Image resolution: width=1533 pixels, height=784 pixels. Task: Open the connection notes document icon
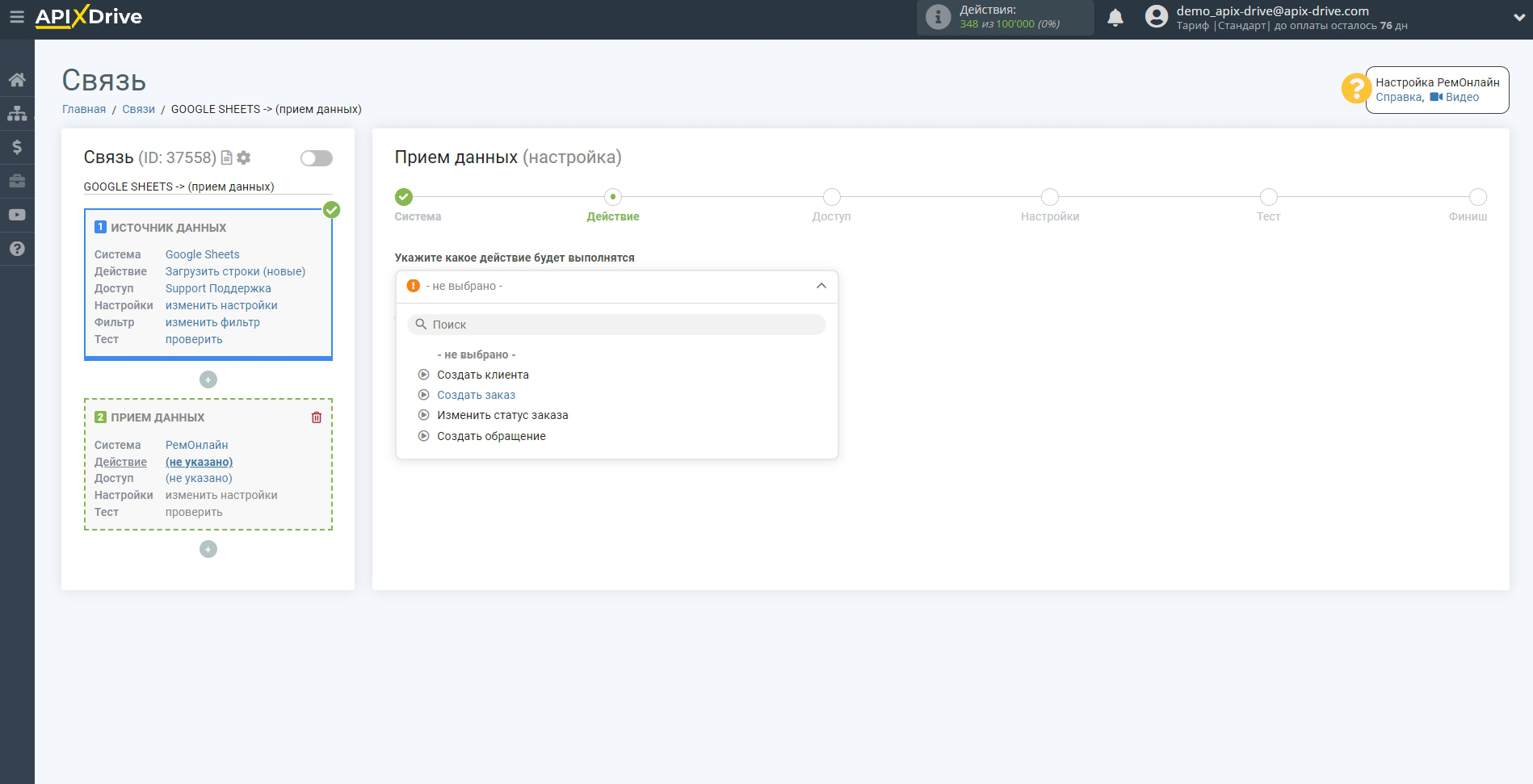pyautogui.click(x=227, y=157)
